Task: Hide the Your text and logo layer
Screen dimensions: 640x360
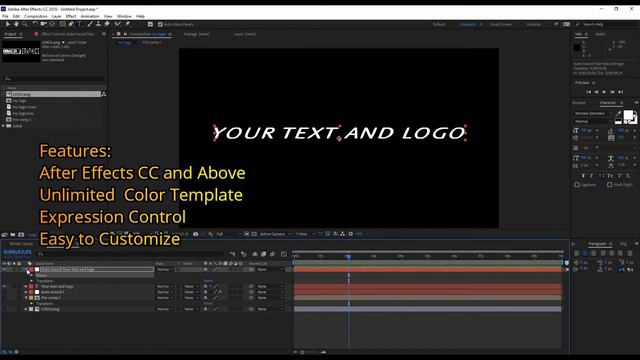Action: [x=4, y=287]
